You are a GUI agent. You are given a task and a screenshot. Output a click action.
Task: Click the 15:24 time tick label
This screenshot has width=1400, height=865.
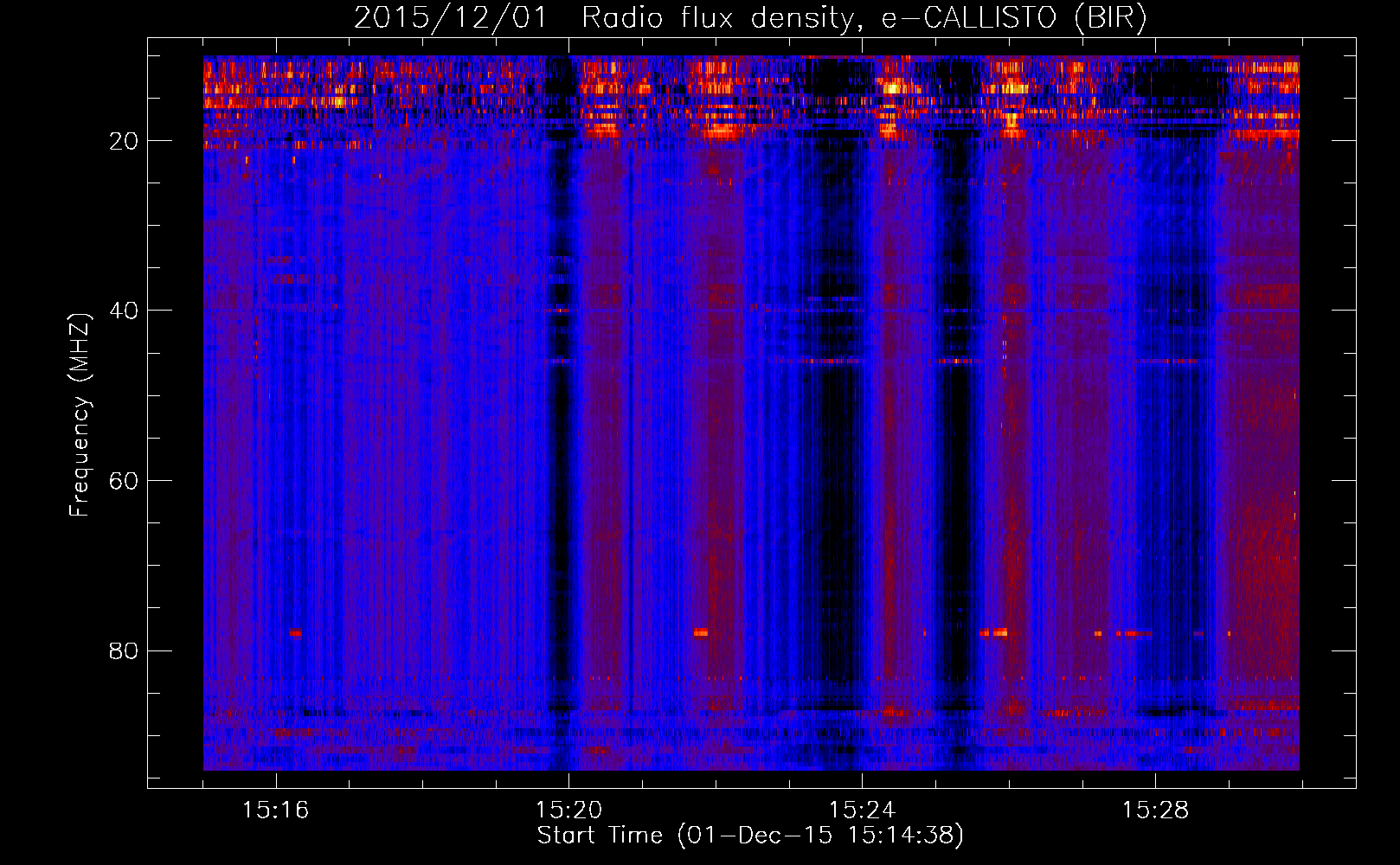[862, 811]
